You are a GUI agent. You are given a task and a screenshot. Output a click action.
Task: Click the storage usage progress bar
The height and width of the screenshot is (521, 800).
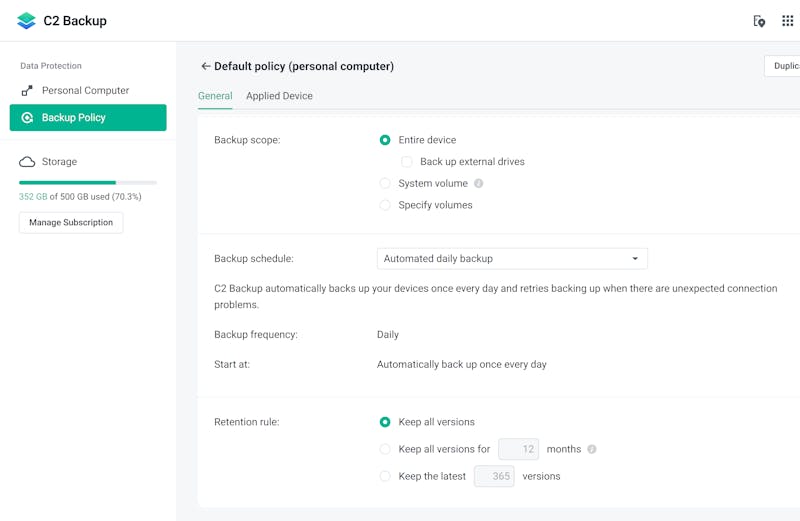point(88,182)
